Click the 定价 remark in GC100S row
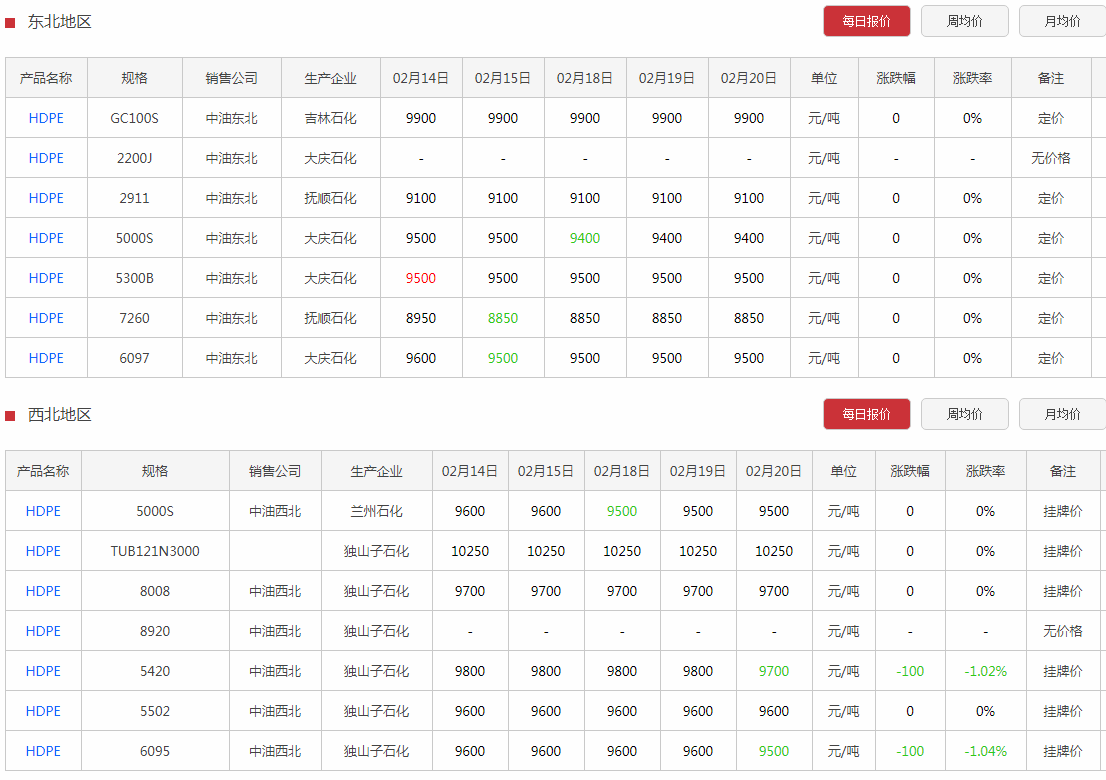 [x=1050, y=118]
